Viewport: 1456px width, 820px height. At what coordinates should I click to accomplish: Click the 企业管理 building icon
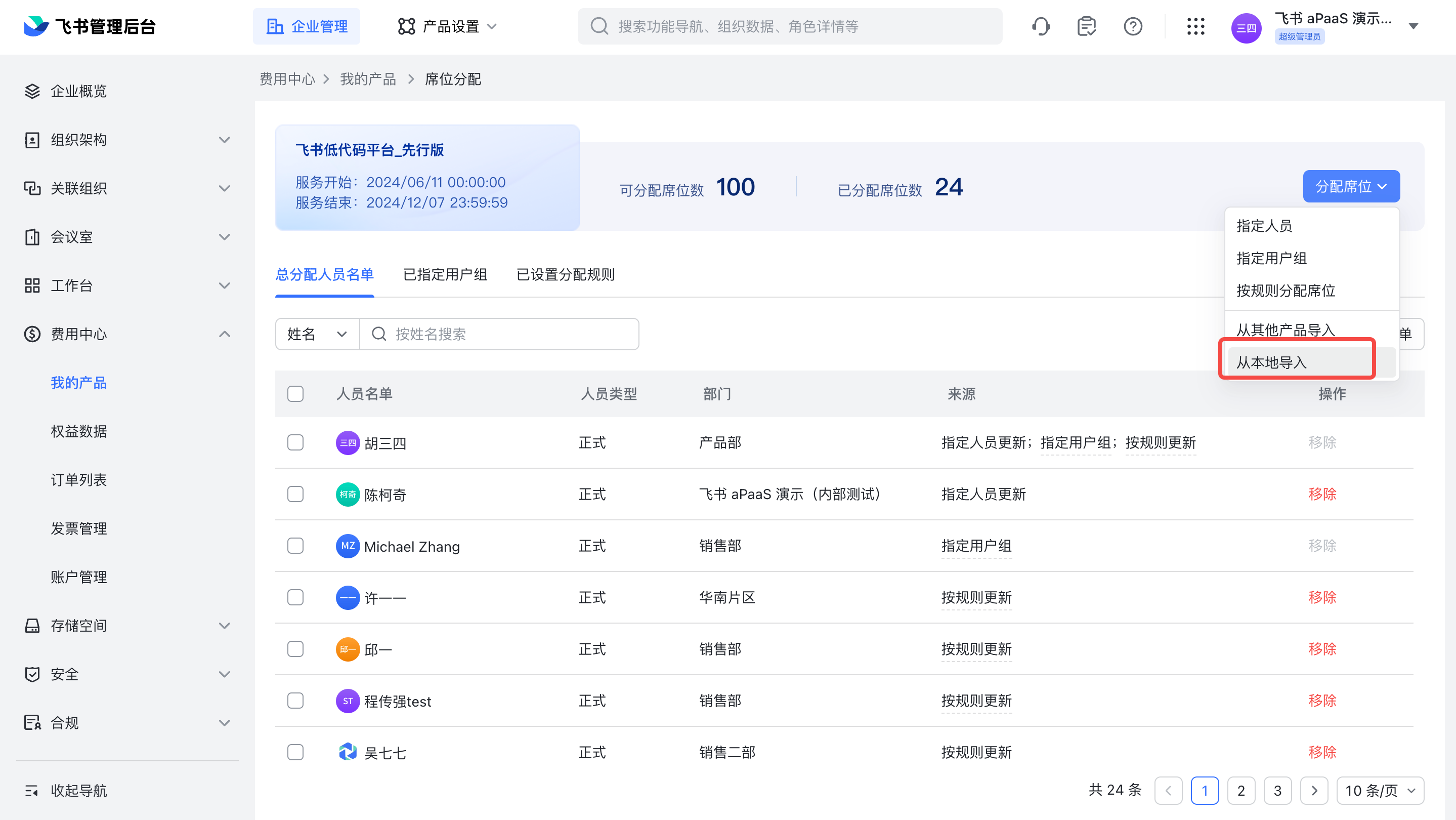click(275, 26)
